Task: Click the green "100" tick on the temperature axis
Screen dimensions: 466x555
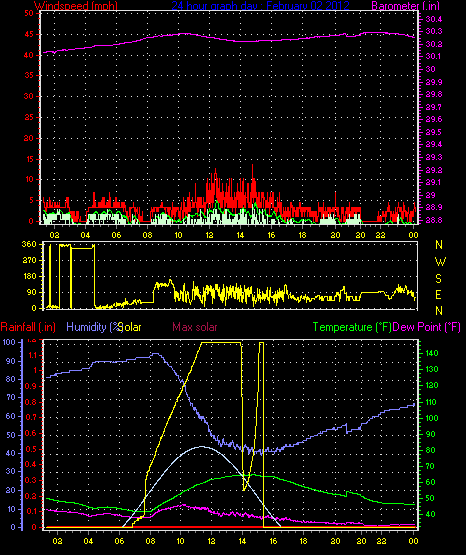Action: click(432, 418)
